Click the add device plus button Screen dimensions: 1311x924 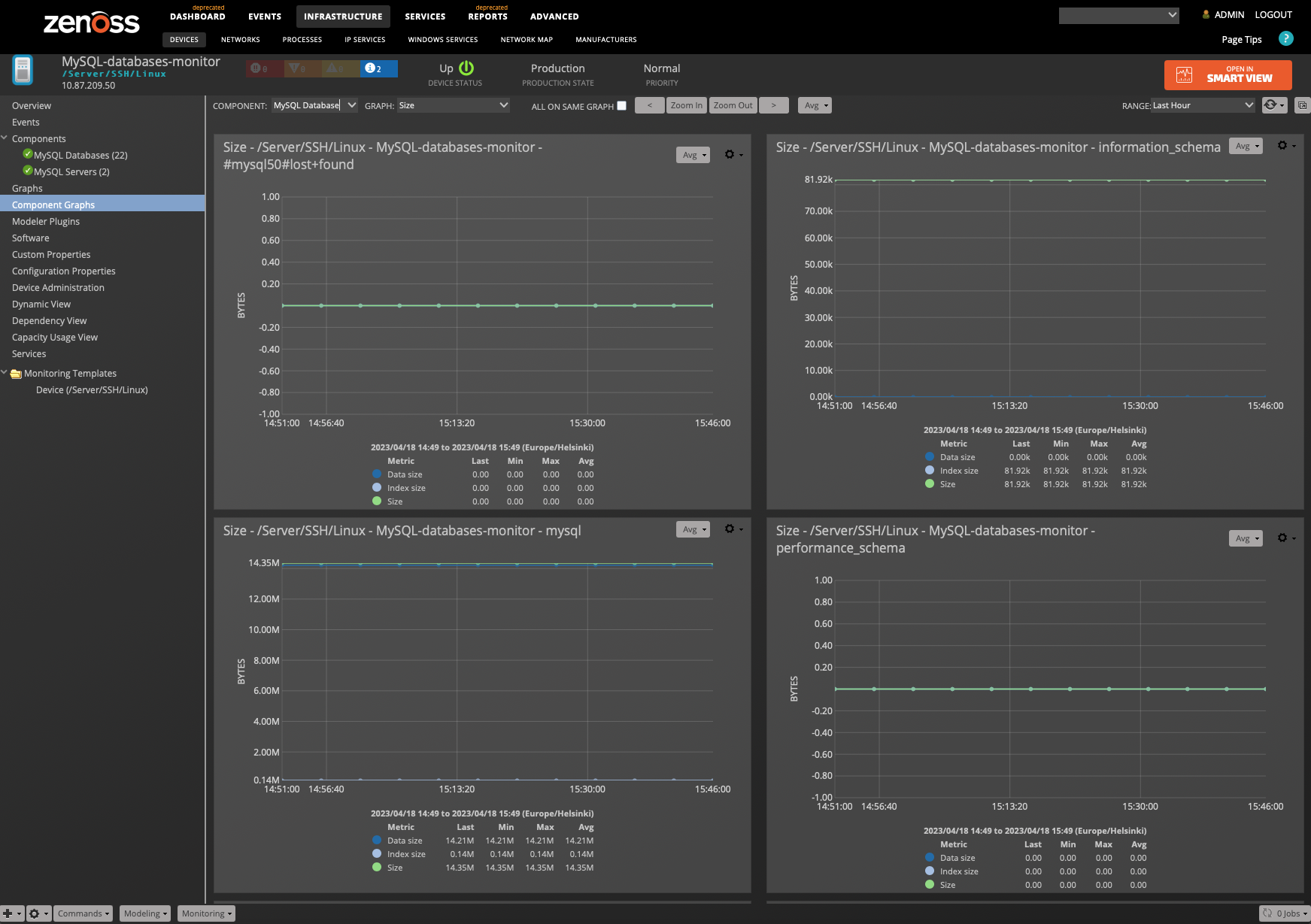click(11, 913)
